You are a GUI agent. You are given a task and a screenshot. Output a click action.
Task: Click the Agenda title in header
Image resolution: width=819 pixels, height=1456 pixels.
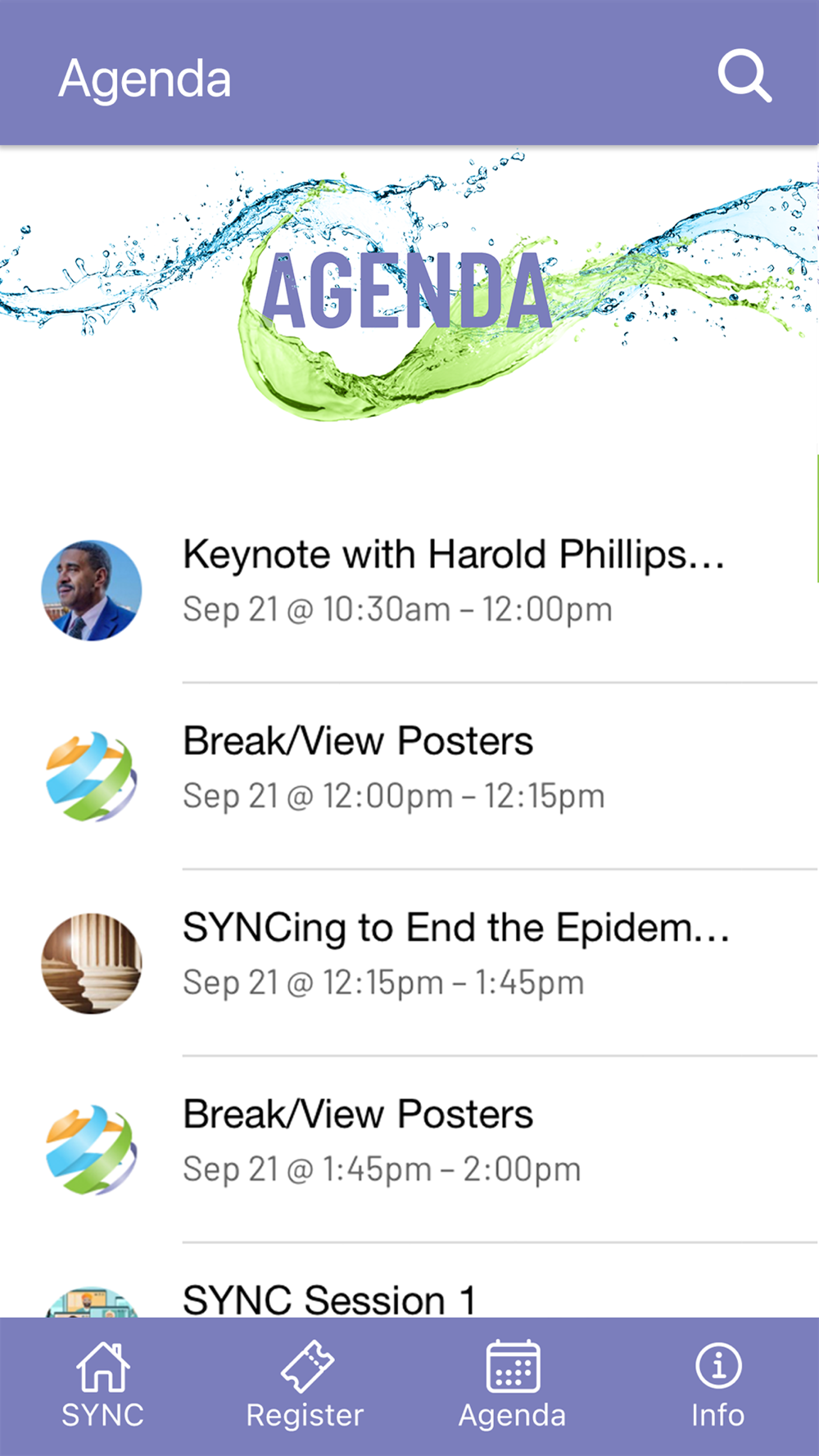click(145, 79)
